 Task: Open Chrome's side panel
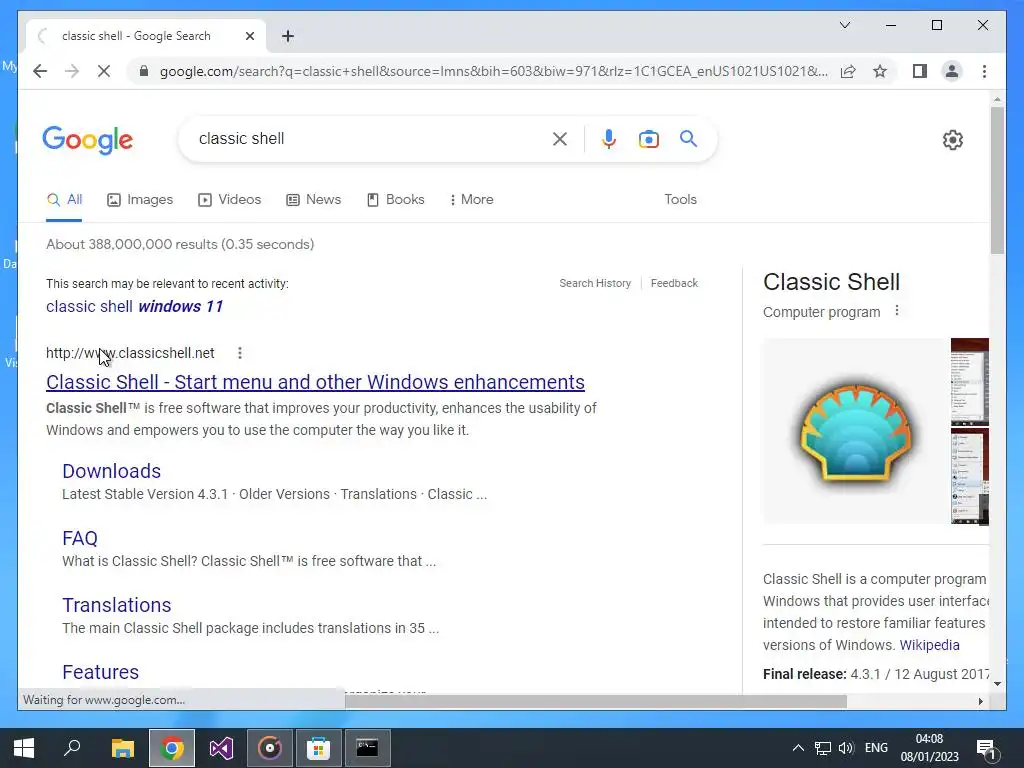pyautogui.click(x=920, y=71)
